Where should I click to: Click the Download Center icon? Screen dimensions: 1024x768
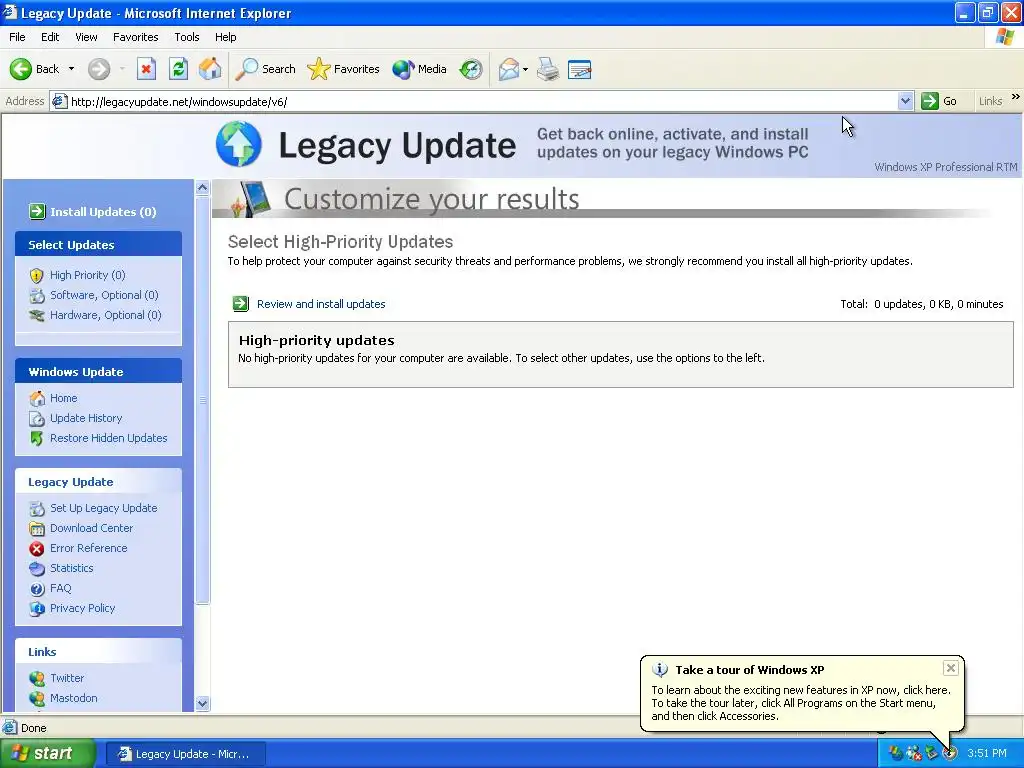pyautogui.click(x=37, y=528)
